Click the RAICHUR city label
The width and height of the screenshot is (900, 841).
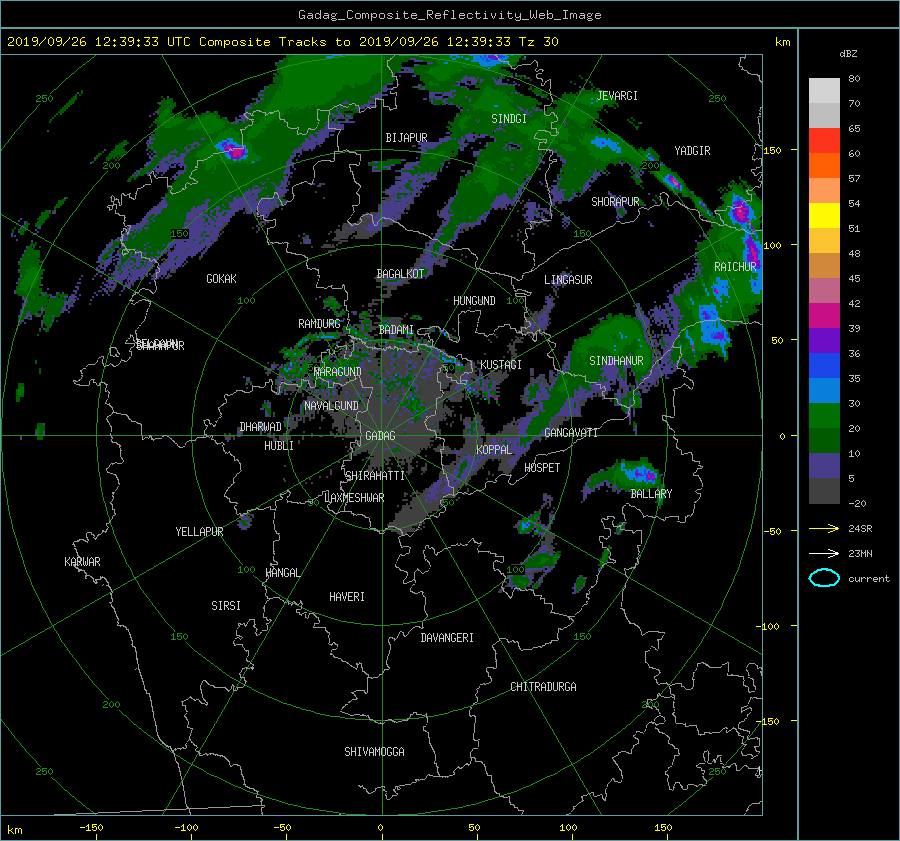point(735,267)
